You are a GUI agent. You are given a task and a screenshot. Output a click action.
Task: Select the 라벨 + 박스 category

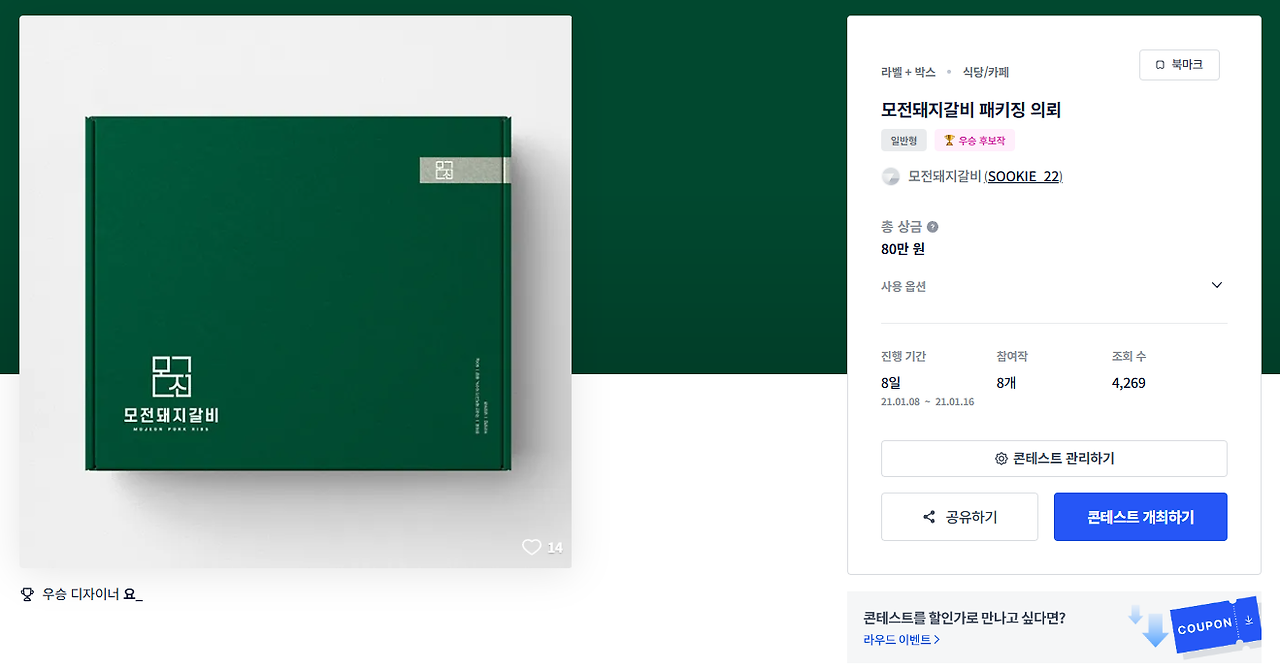(x=908, y=72)
